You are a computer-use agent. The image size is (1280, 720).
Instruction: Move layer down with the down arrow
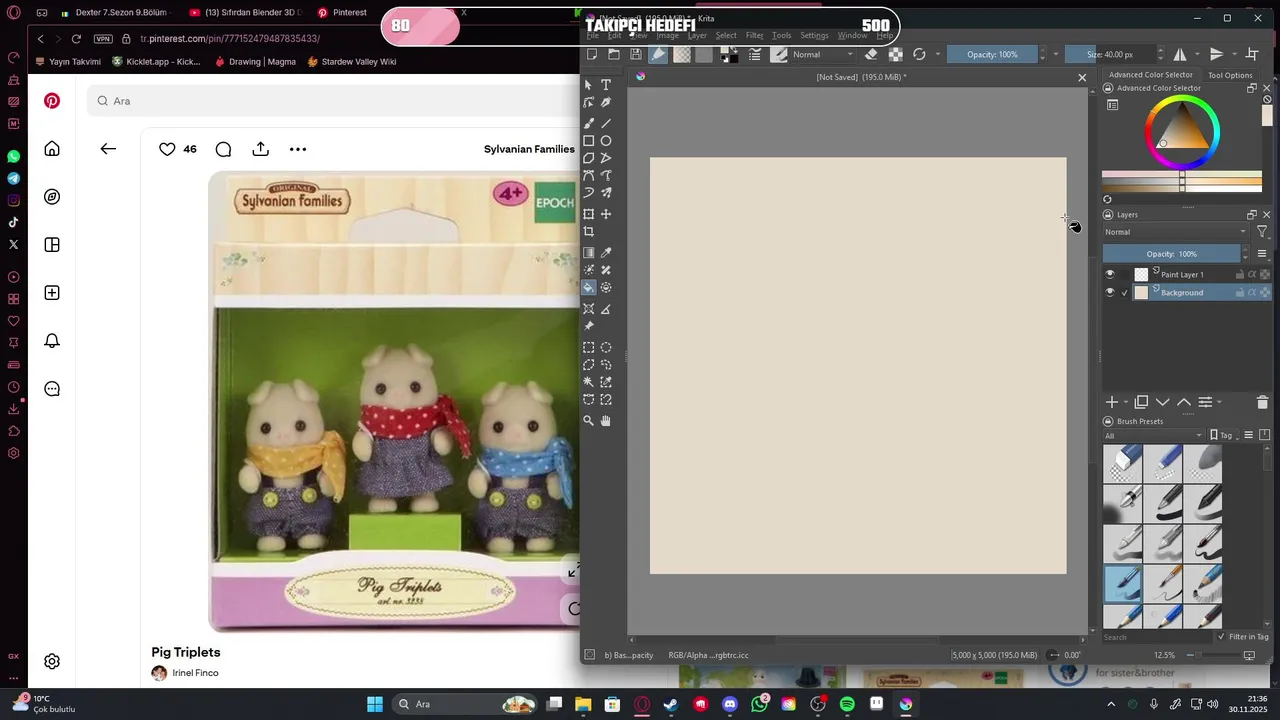pos(1163,402)
